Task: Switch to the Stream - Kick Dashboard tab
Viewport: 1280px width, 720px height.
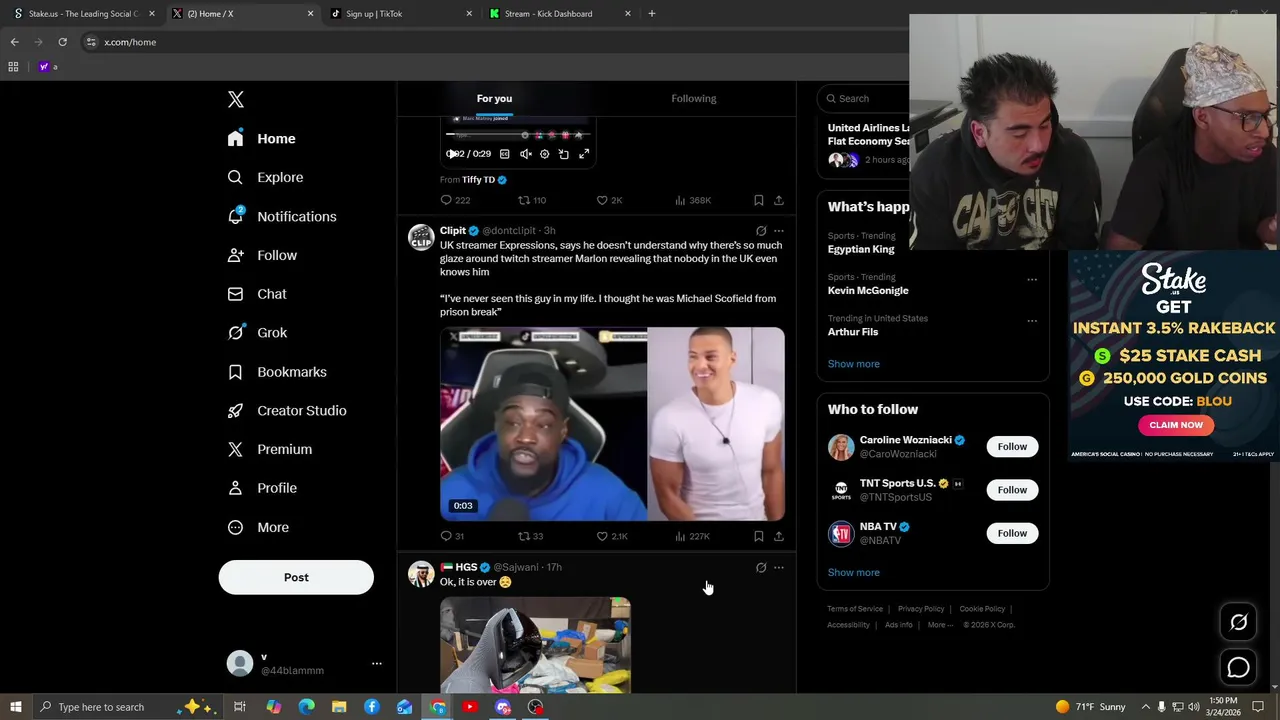Action: coord(560,14)
